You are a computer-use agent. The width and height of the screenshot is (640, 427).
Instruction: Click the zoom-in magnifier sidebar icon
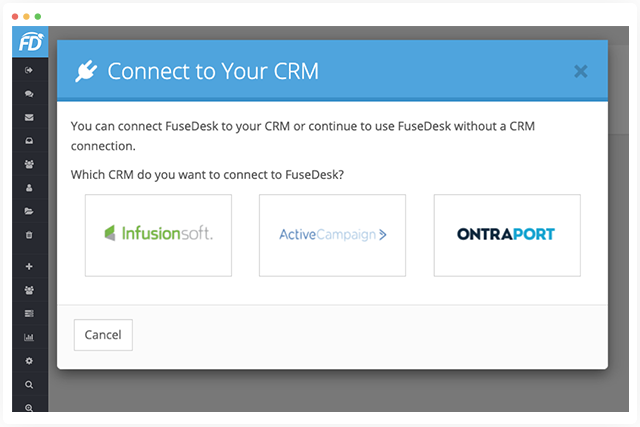click(x=29, y=407)
